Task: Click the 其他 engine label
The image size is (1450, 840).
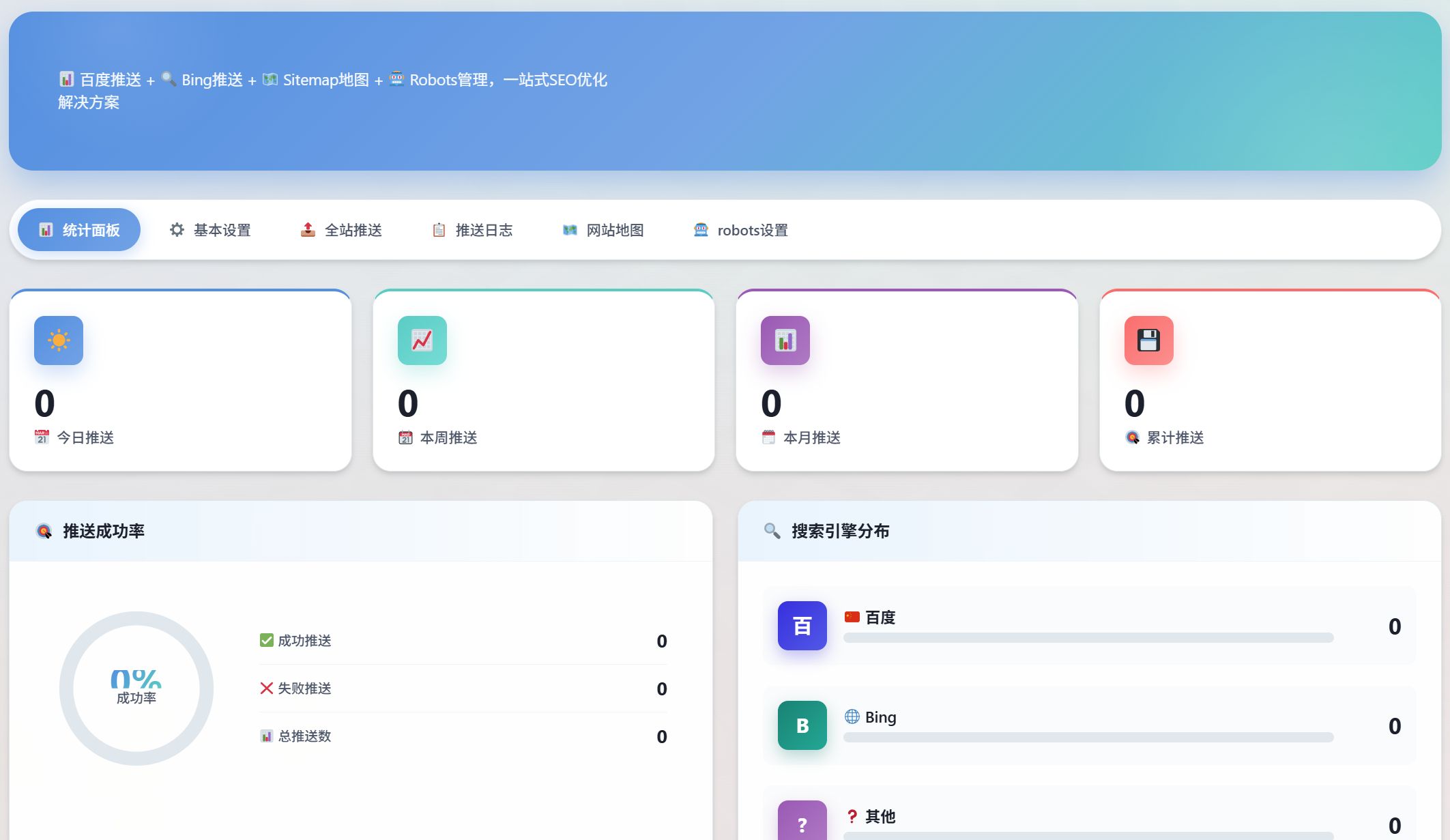Action: tap(880, 816)
